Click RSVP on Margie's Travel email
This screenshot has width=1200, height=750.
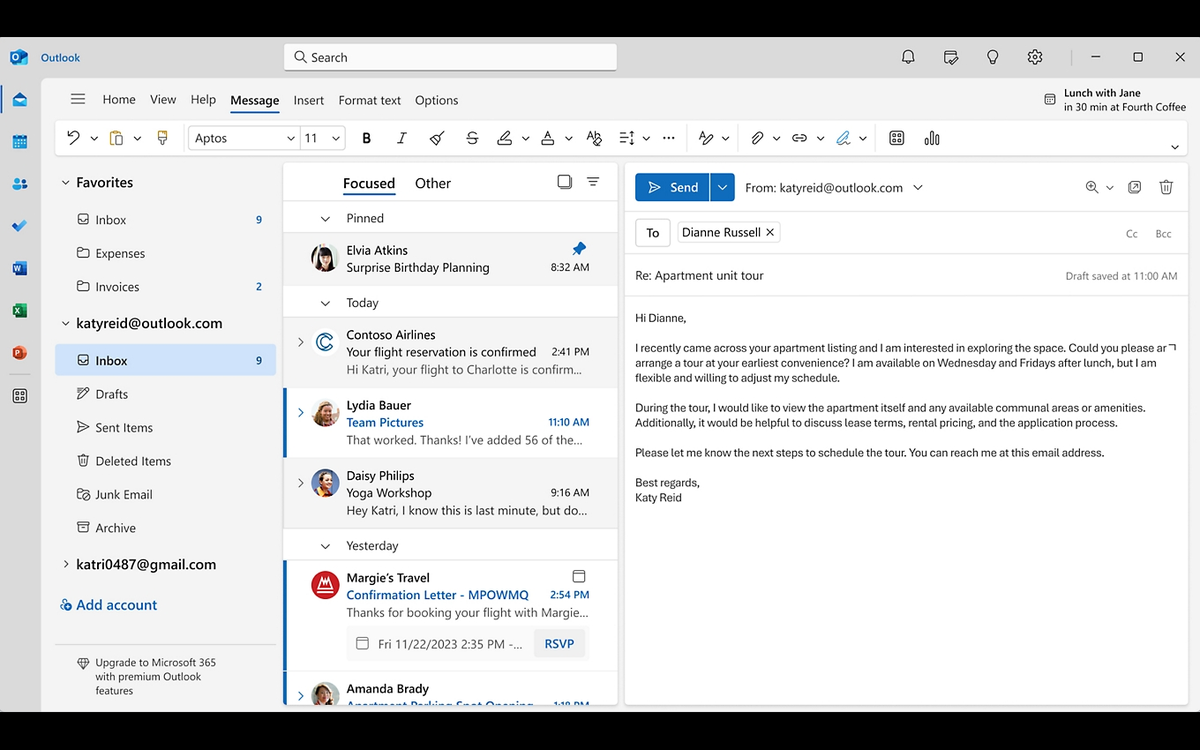click(x=559, y=643)
